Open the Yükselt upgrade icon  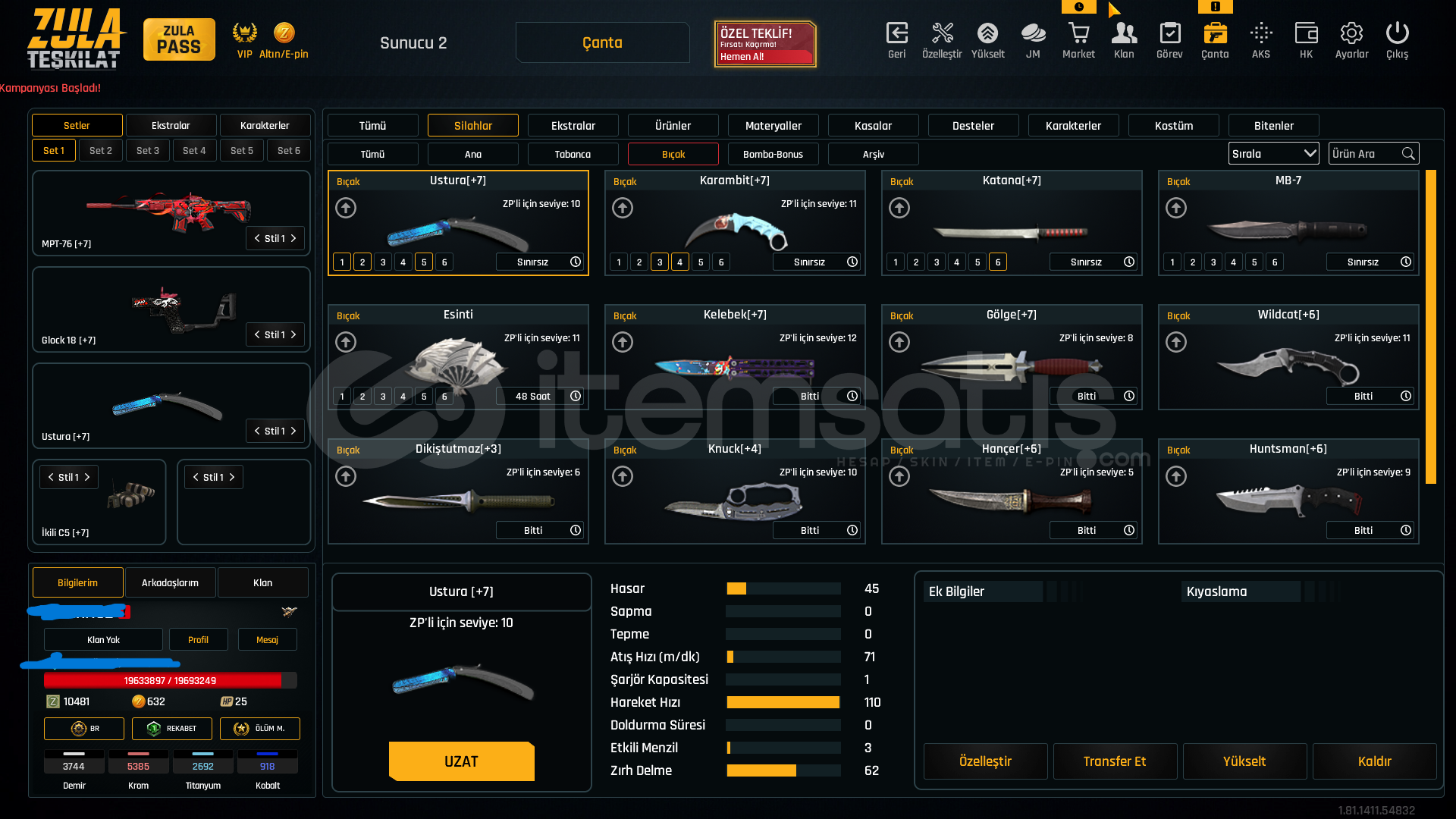987,34
